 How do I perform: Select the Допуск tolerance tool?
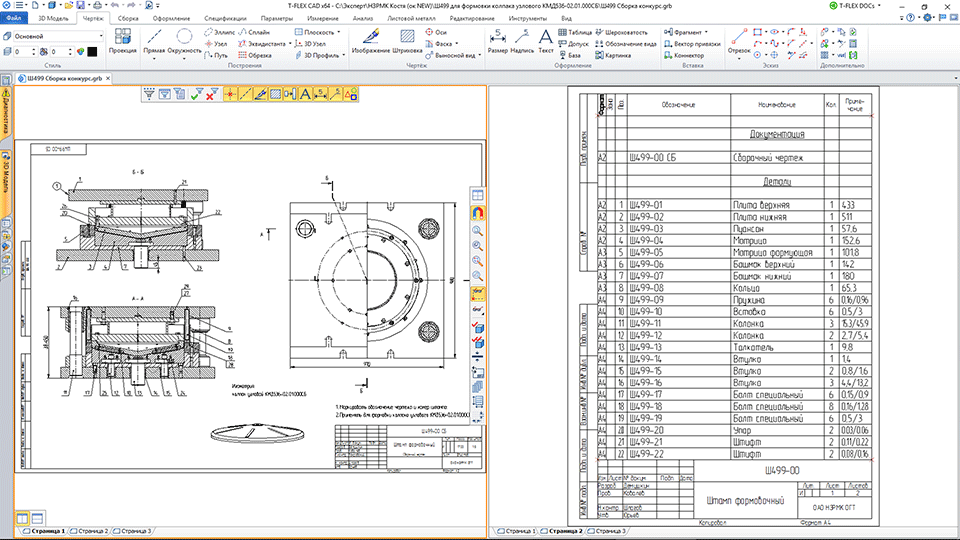click(573, 43)
